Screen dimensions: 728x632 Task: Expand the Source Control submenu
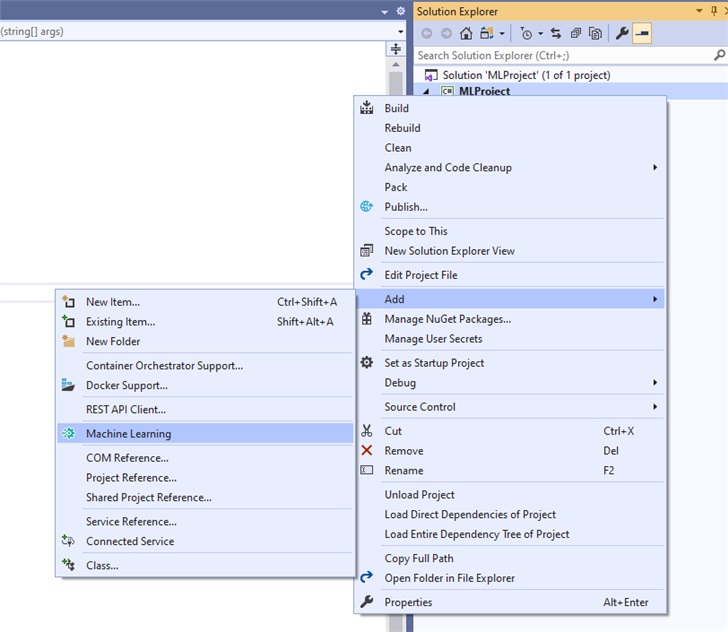point(511,407)
